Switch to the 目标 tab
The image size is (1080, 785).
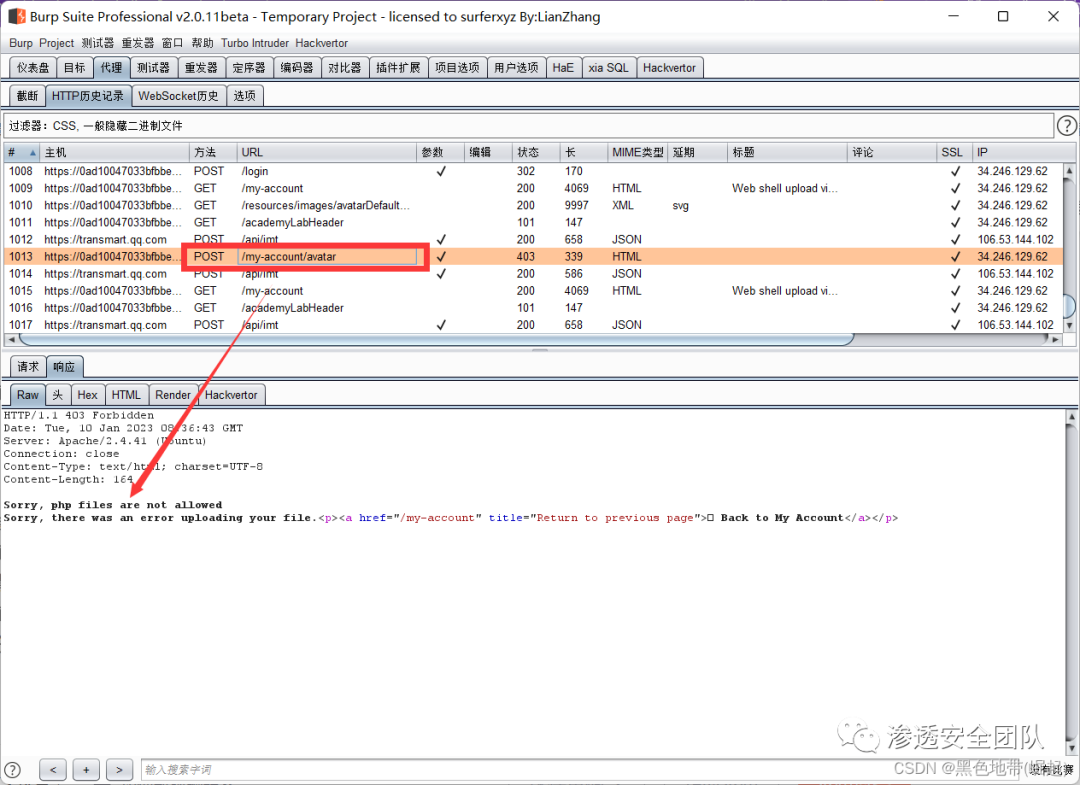pyautogui.click(x=74, y=67)
